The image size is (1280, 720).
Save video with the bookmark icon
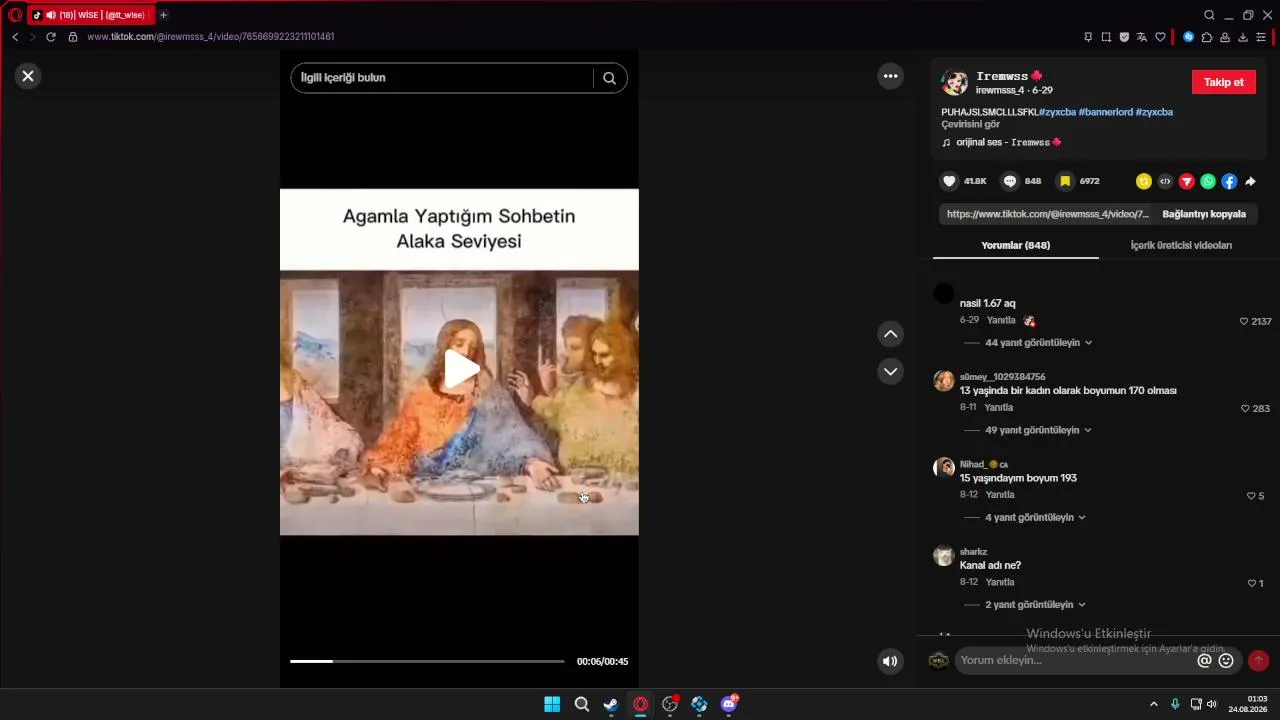(1065, 181)
